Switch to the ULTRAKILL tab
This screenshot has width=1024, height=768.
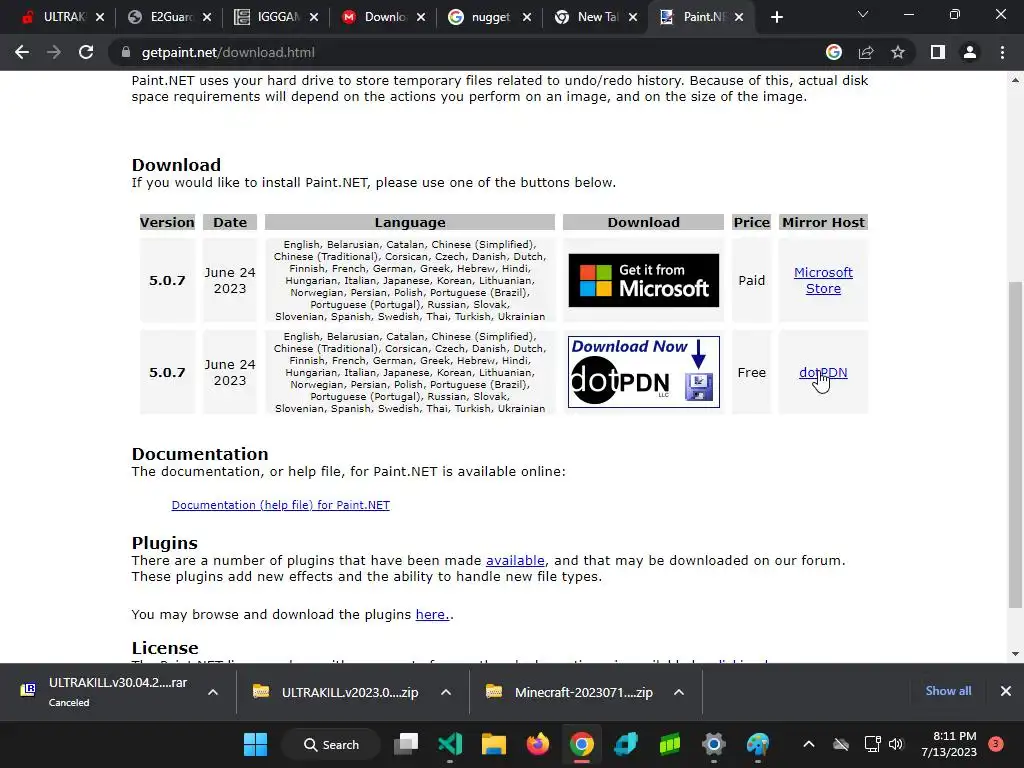55,17
